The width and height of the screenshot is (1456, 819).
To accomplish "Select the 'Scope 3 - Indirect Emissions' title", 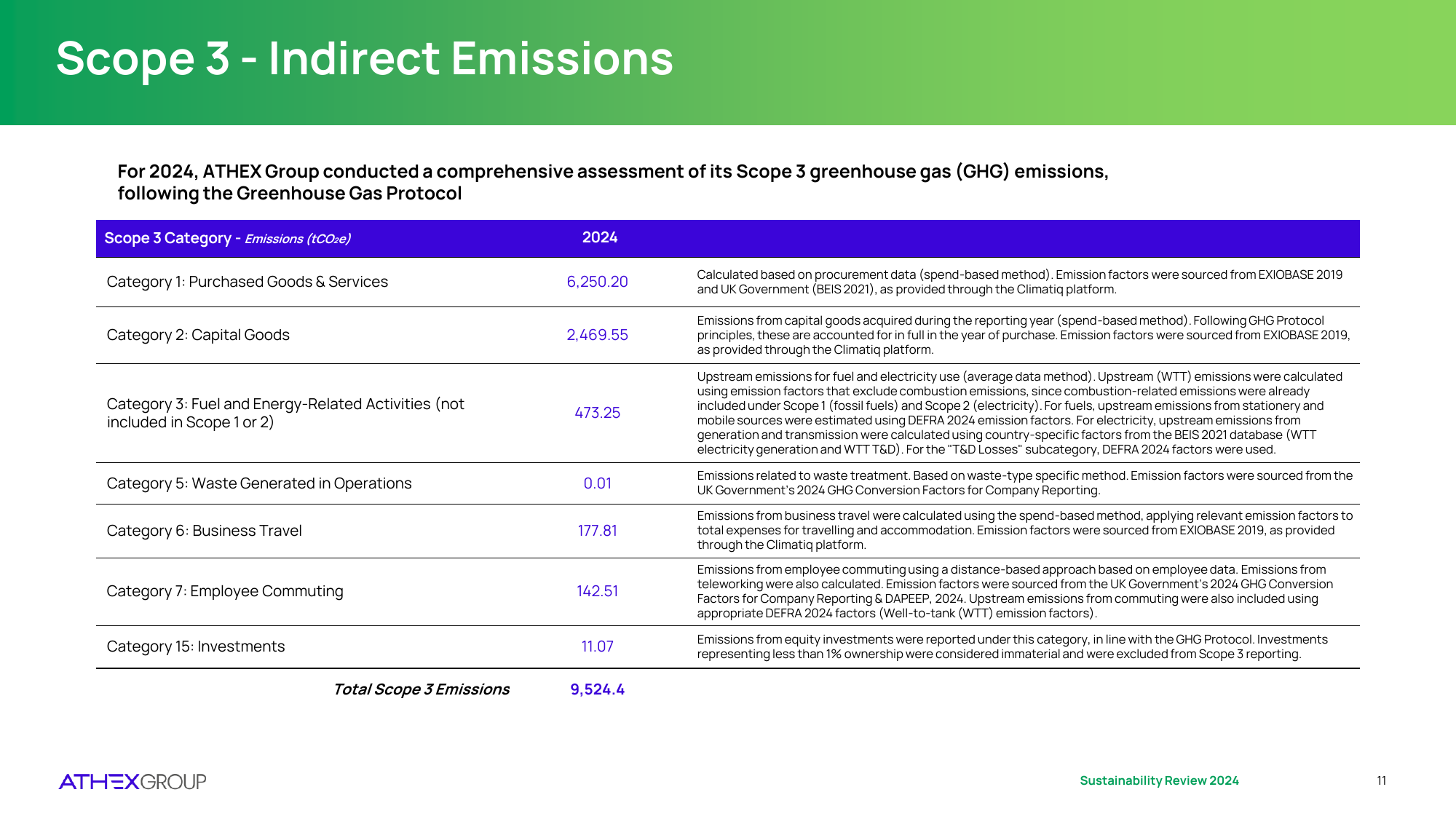I will click(x=365, y=58).
